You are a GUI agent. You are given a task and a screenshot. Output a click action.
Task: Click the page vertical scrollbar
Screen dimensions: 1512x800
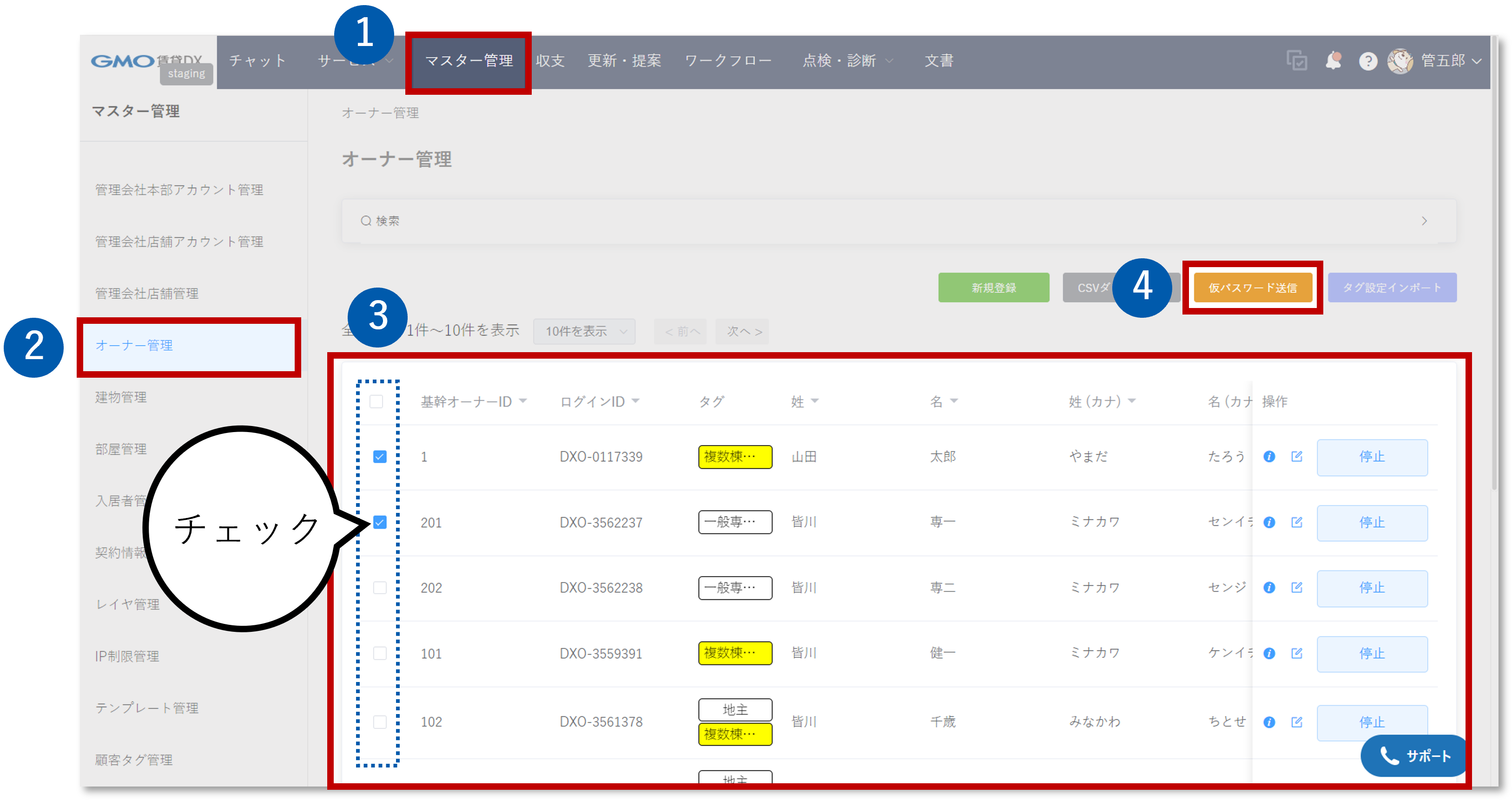pos(1494,264)
